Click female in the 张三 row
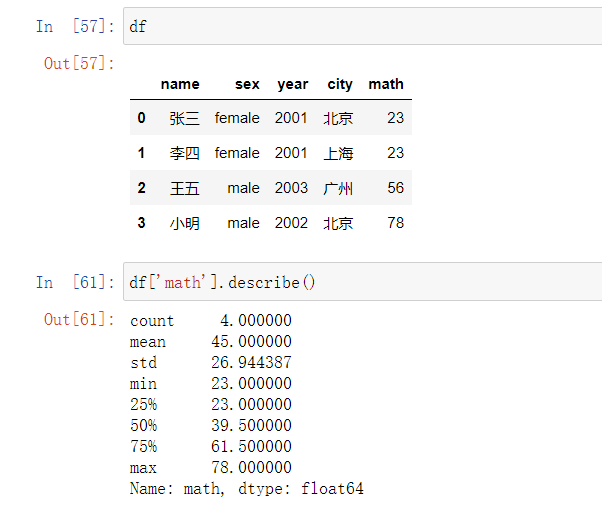The width and height of the screenshot is (602, 512). pyautogui.click(x=237, y=118)
